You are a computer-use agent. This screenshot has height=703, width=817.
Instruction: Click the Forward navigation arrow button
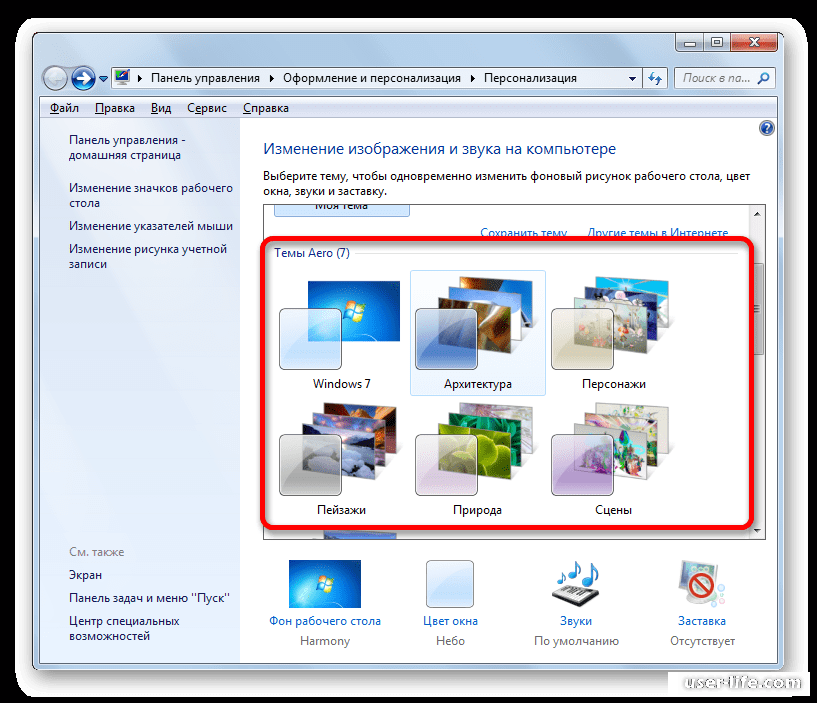tap(83, 79)
